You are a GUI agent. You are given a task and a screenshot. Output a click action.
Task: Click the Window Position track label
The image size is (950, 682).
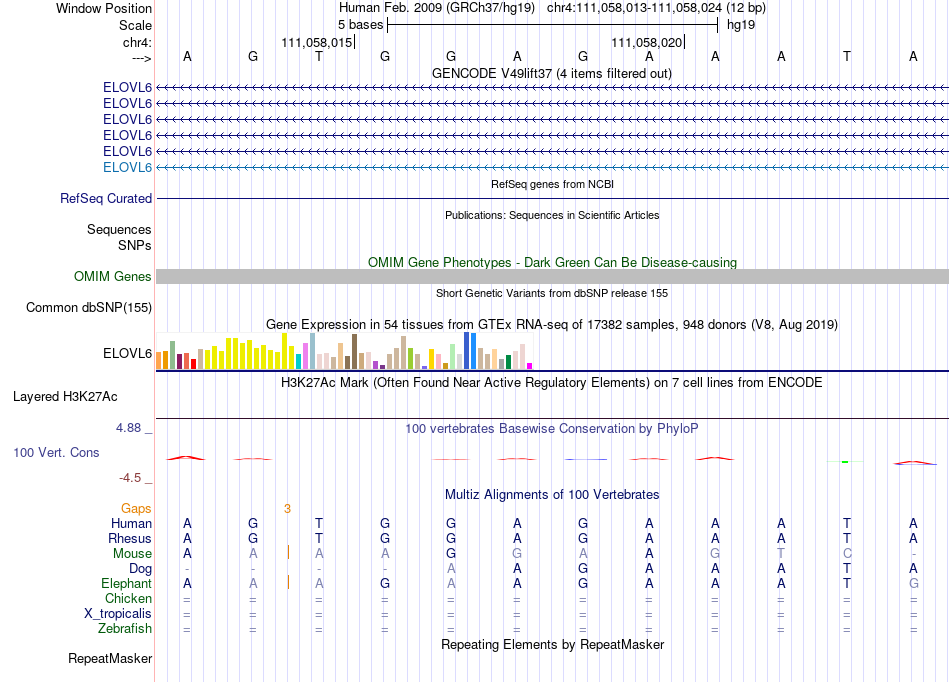[104, 8]
